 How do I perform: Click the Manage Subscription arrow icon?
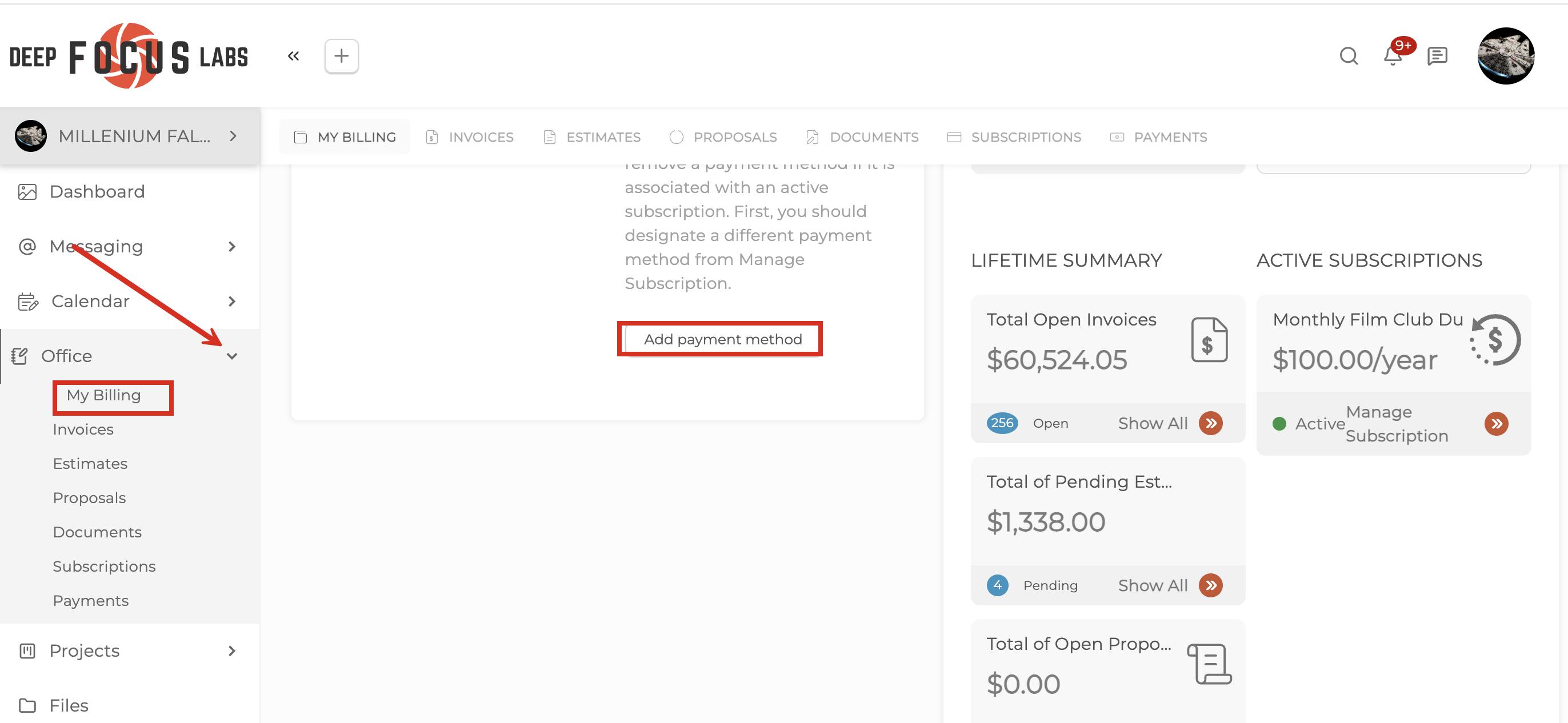pyautogui.click(x=1496, y=424)
